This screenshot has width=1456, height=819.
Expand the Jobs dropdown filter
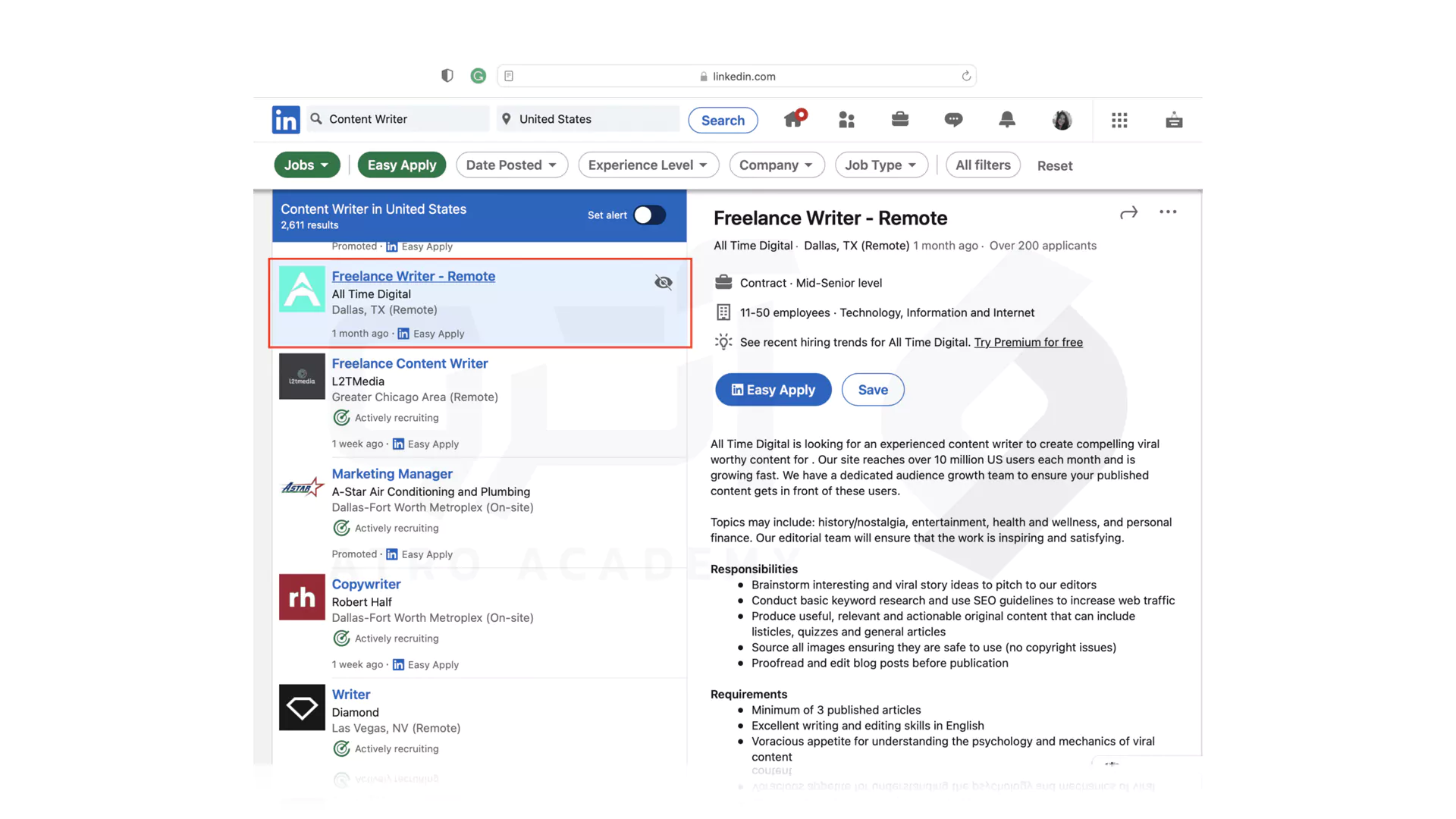(306, 165)
